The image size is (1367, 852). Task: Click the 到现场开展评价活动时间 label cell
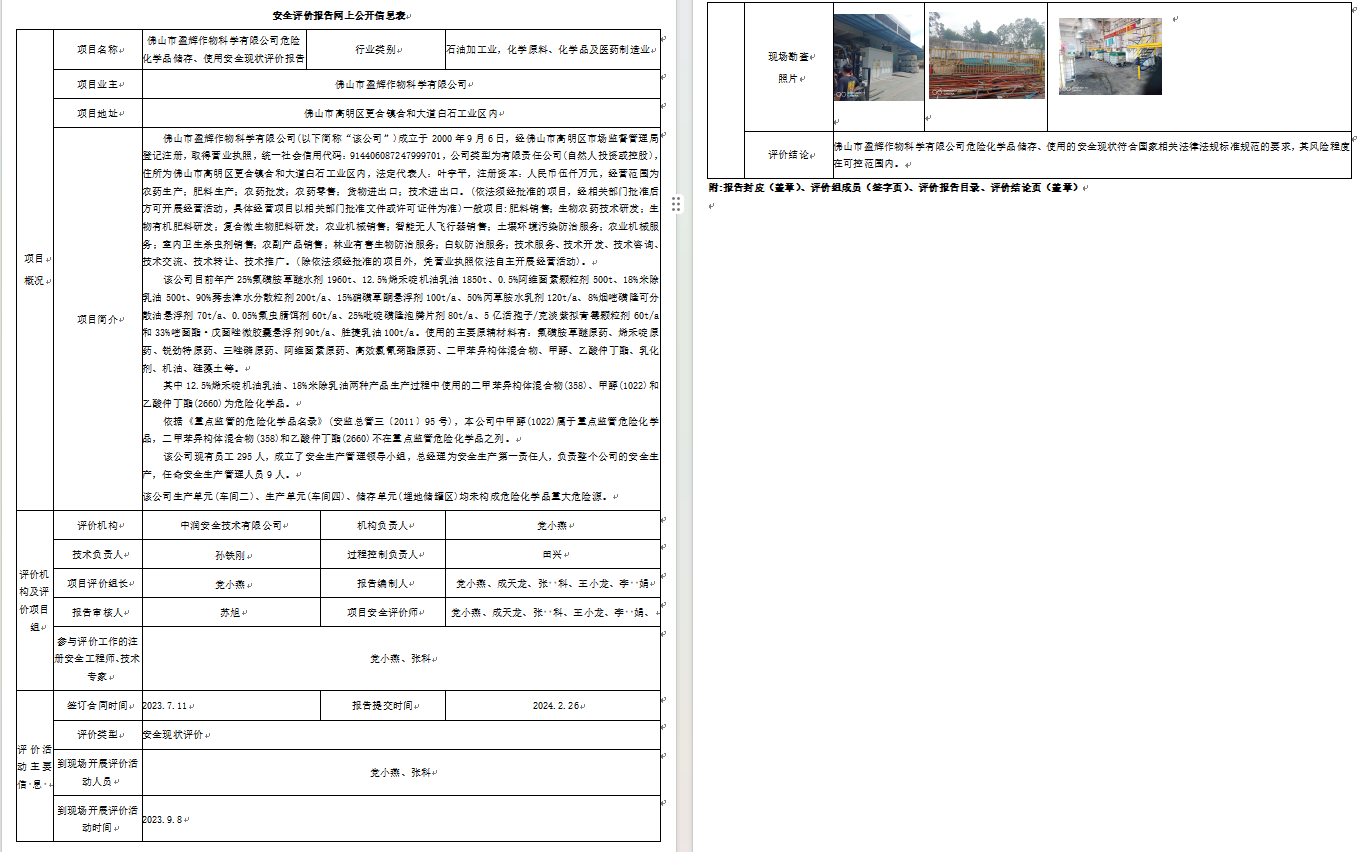point(96,818)
